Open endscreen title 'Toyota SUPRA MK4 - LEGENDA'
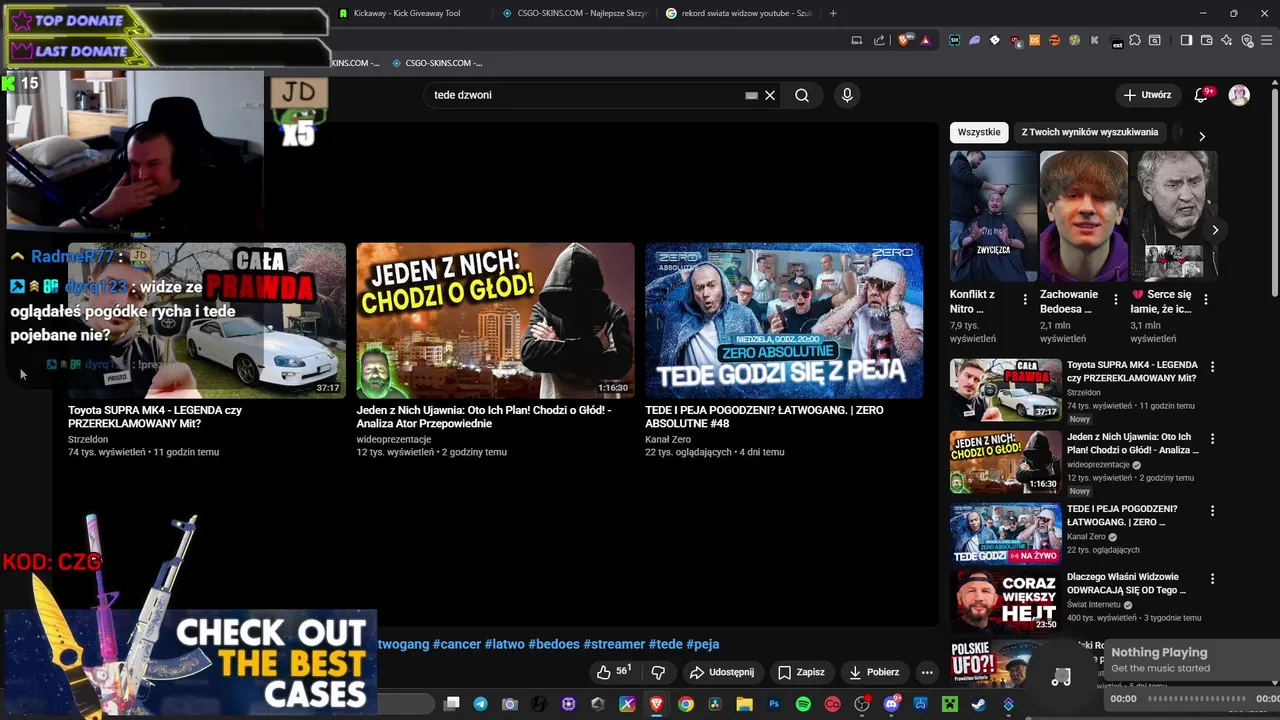 click(x=155, y=417)
